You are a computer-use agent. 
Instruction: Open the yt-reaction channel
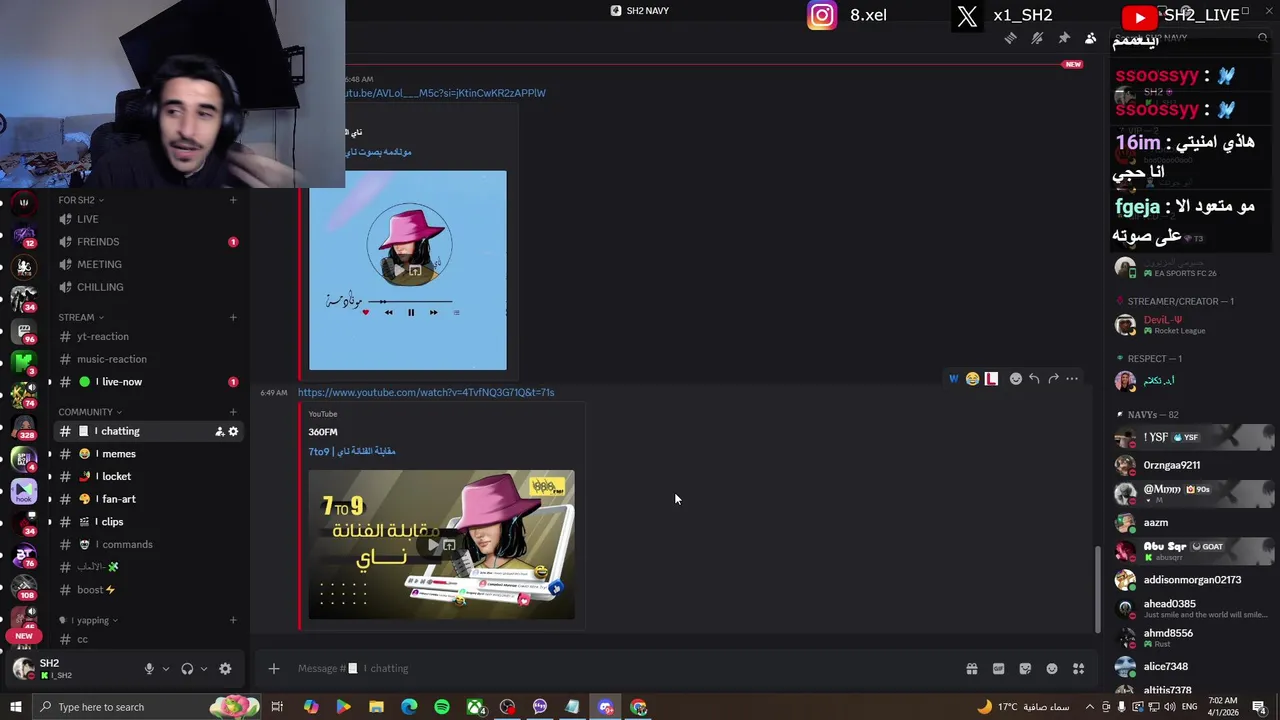[148, 337]
